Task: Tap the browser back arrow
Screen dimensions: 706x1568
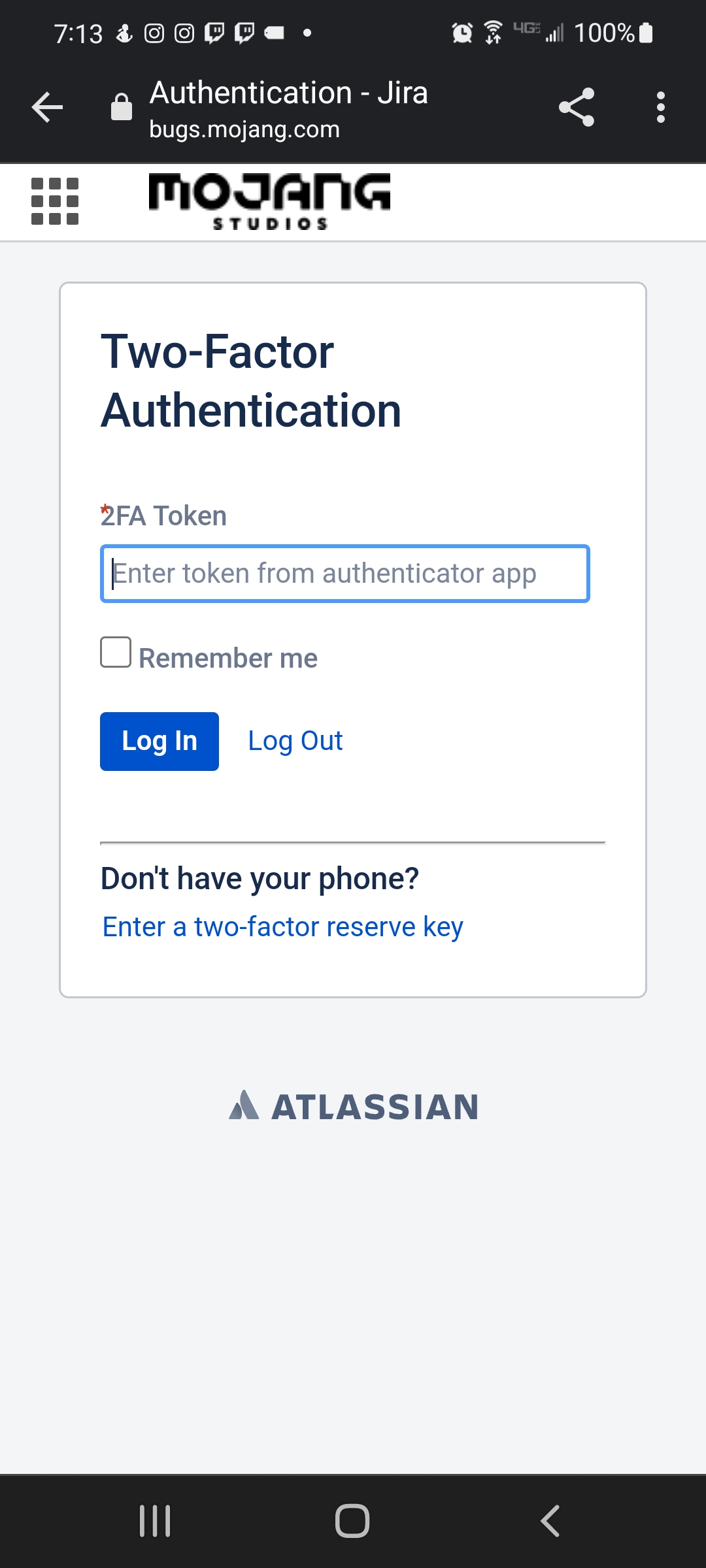Action: pyautogui.click(x=47, y=107)
